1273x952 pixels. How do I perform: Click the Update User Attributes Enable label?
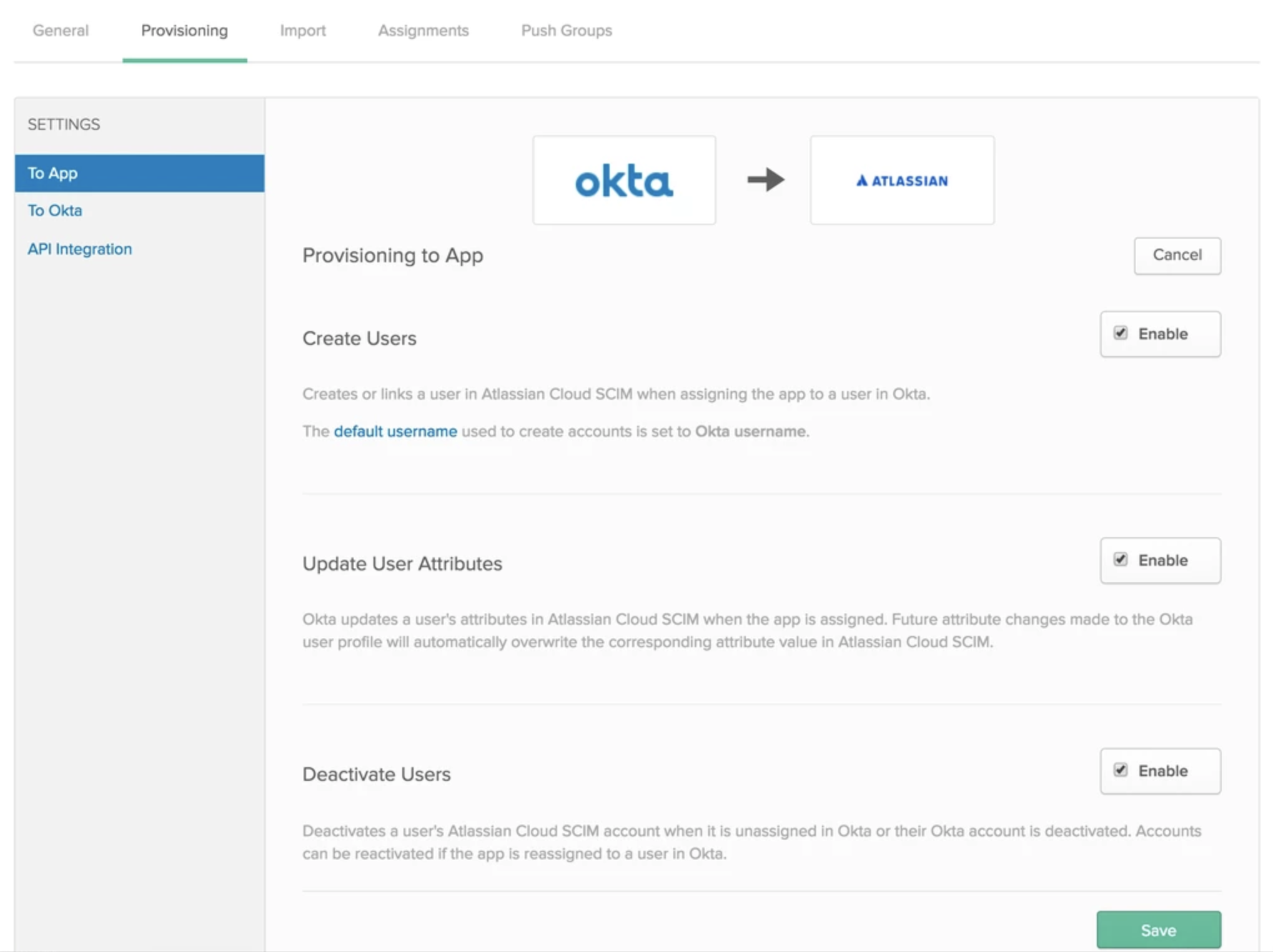tap(1162, 560)
